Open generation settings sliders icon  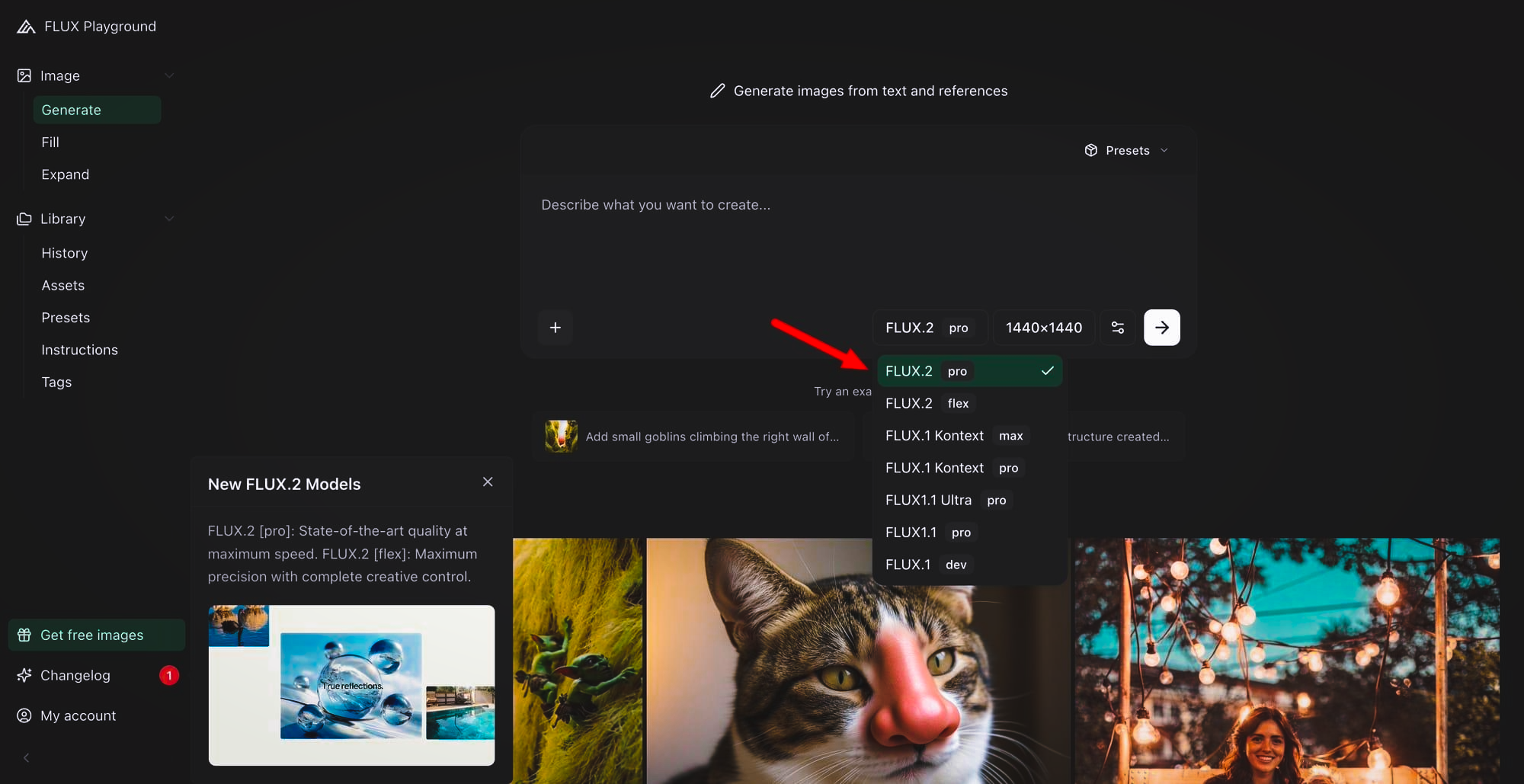1118,328
